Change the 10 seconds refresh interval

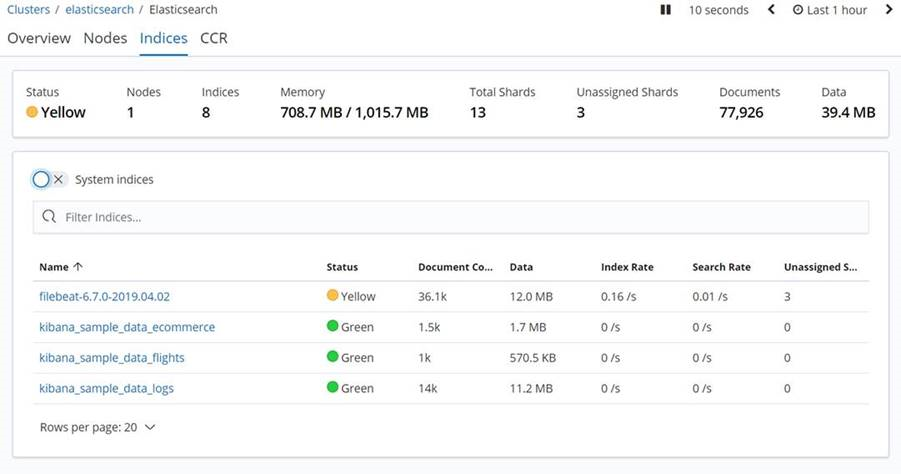[718, 10]
